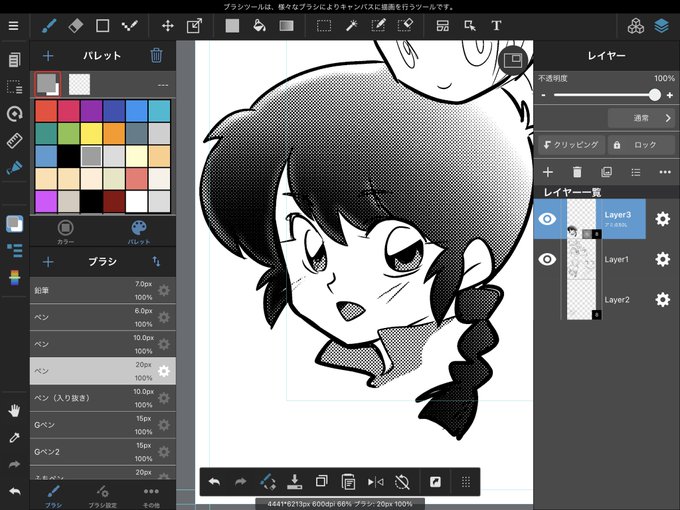This screenshot has height=510, width=680.
Task: Reorder brushes with sort arrows icon
Action: [156, 262]
